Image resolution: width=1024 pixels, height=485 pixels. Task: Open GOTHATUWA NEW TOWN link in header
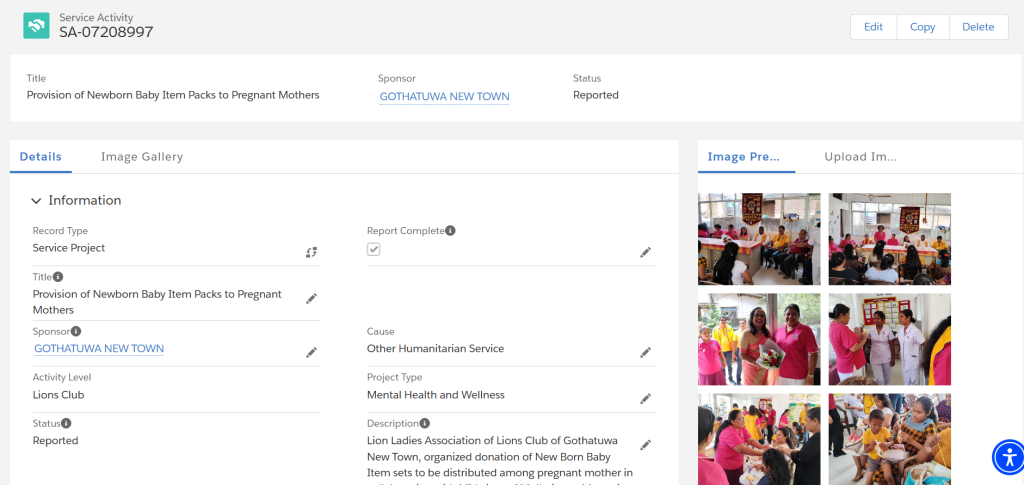[444, 97]
